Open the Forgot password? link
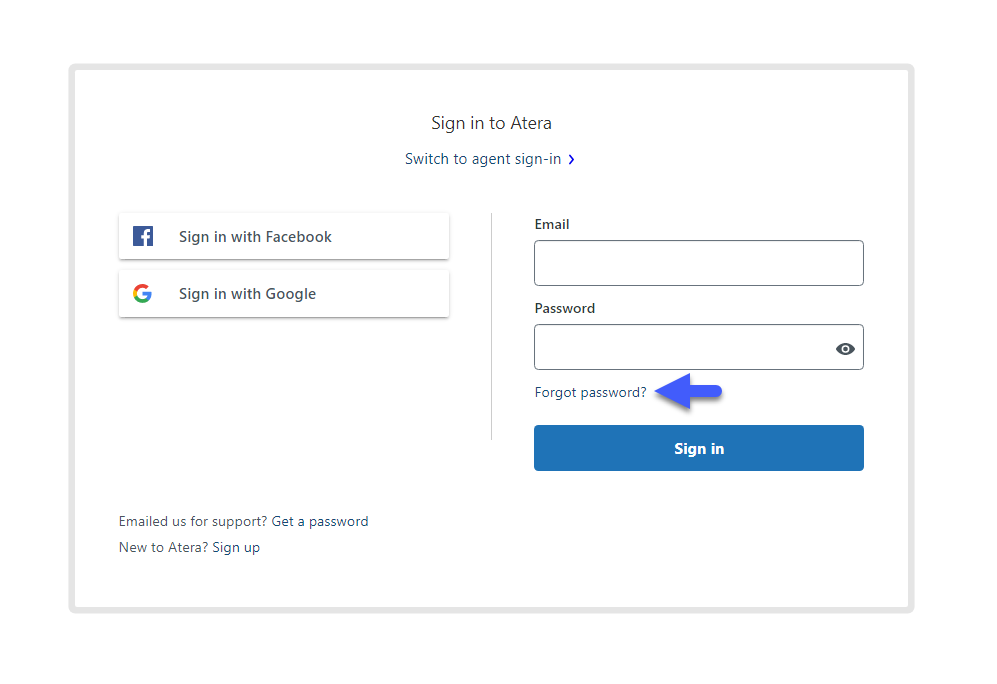 point(590,392)
